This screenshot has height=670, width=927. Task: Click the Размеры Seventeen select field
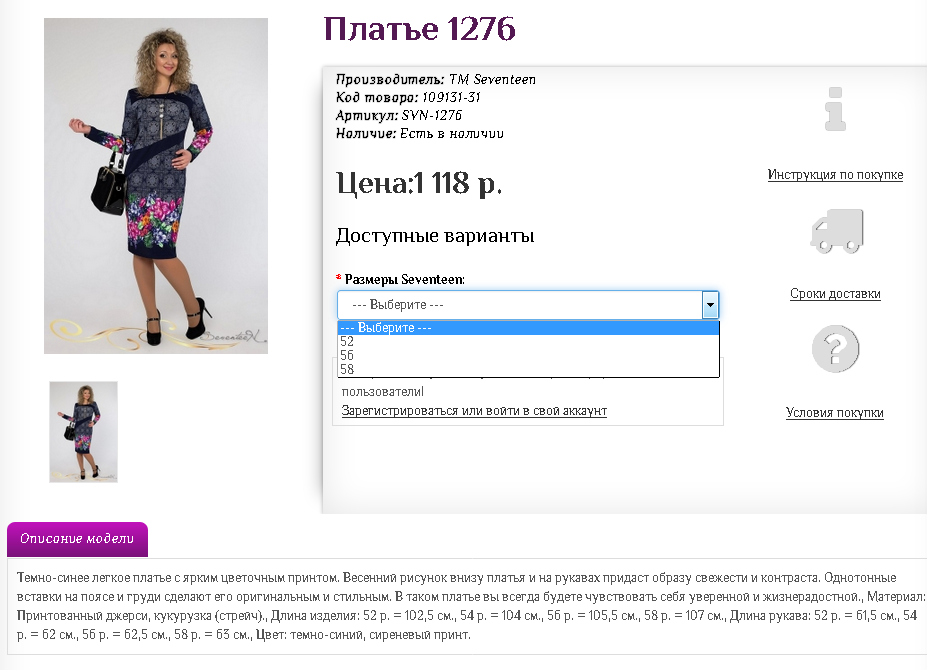pyautogui.click(x=528, y=305)
